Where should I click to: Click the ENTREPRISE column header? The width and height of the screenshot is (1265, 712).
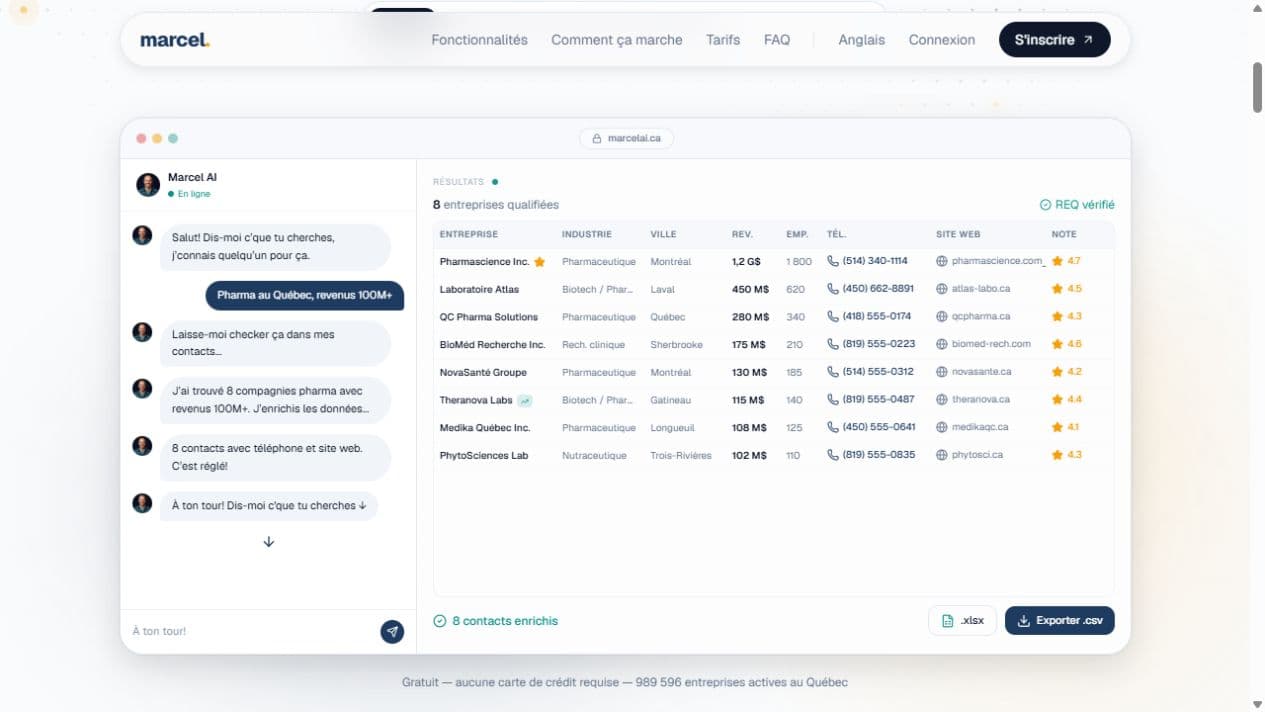(469, 234)
